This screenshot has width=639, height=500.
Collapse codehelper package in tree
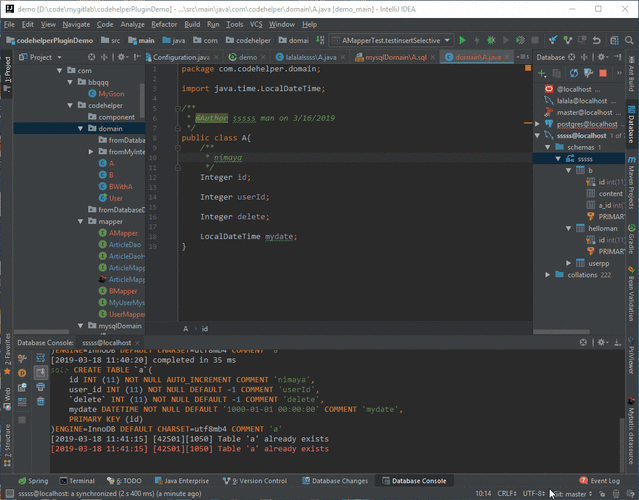(x=70, y=105)
